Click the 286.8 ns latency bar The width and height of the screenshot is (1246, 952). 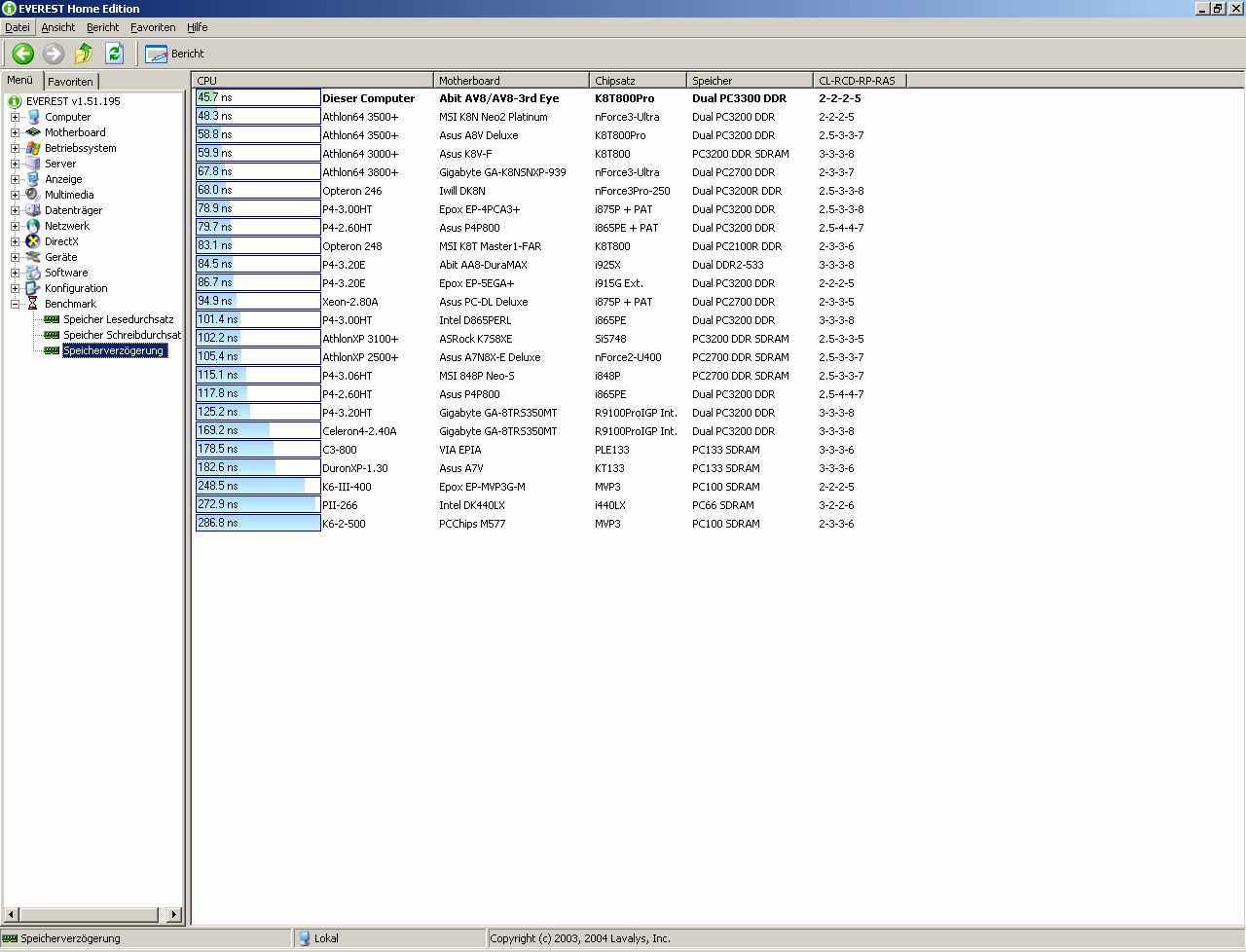258,523
